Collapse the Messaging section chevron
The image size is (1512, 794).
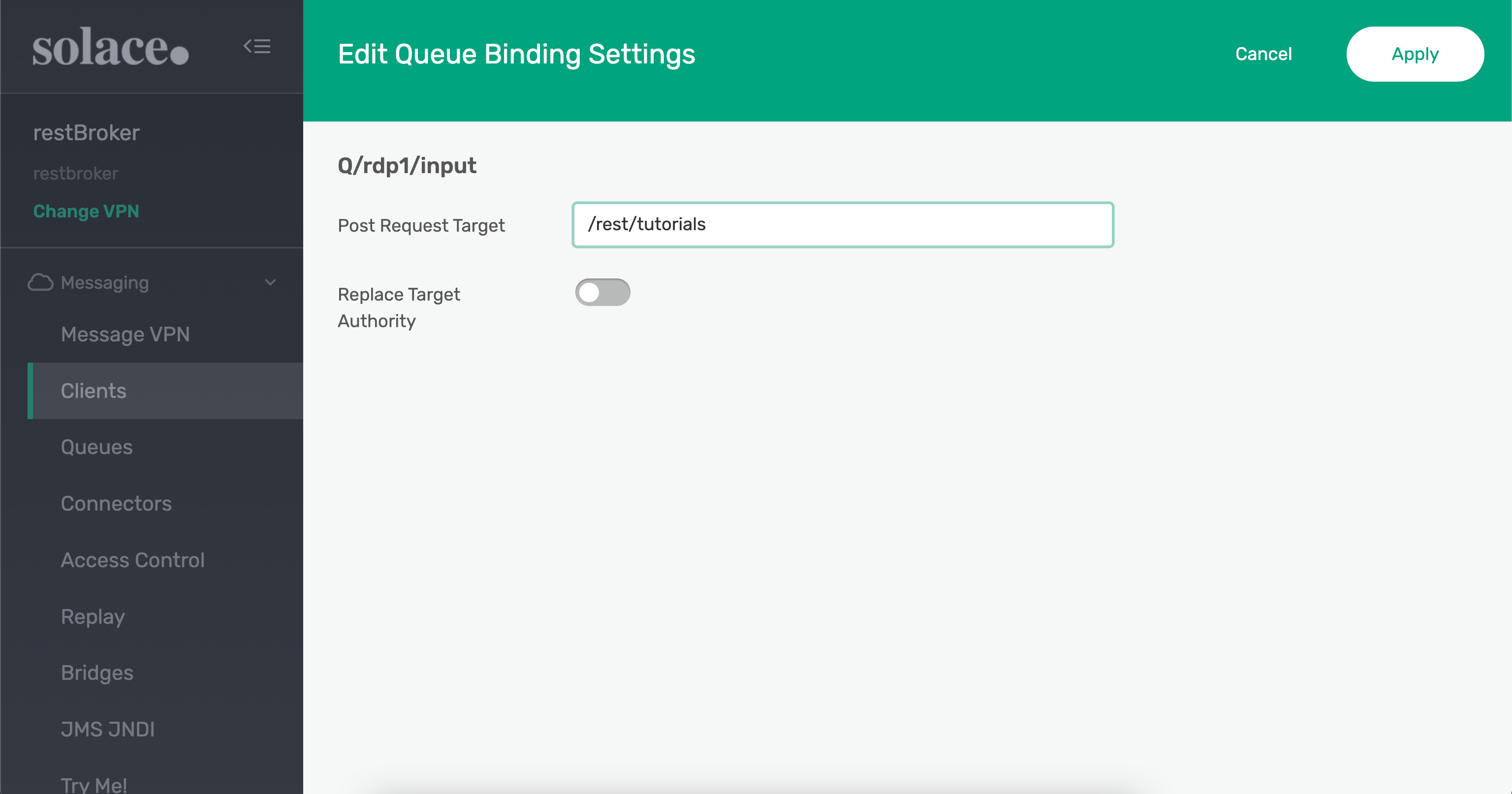coord(270,282)
